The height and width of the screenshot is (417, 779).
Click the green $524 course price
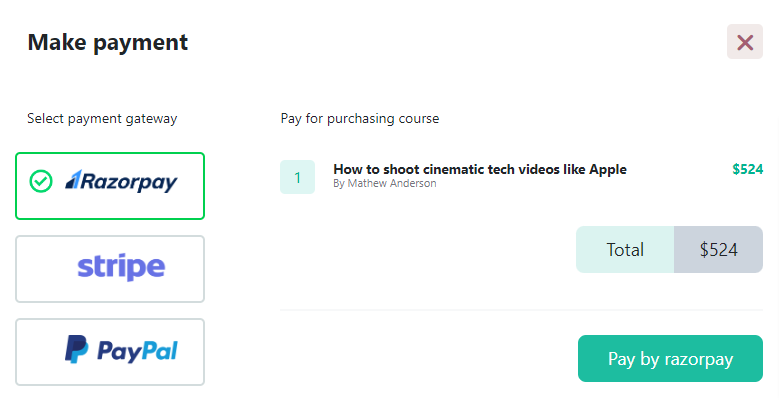pos(747,169)
